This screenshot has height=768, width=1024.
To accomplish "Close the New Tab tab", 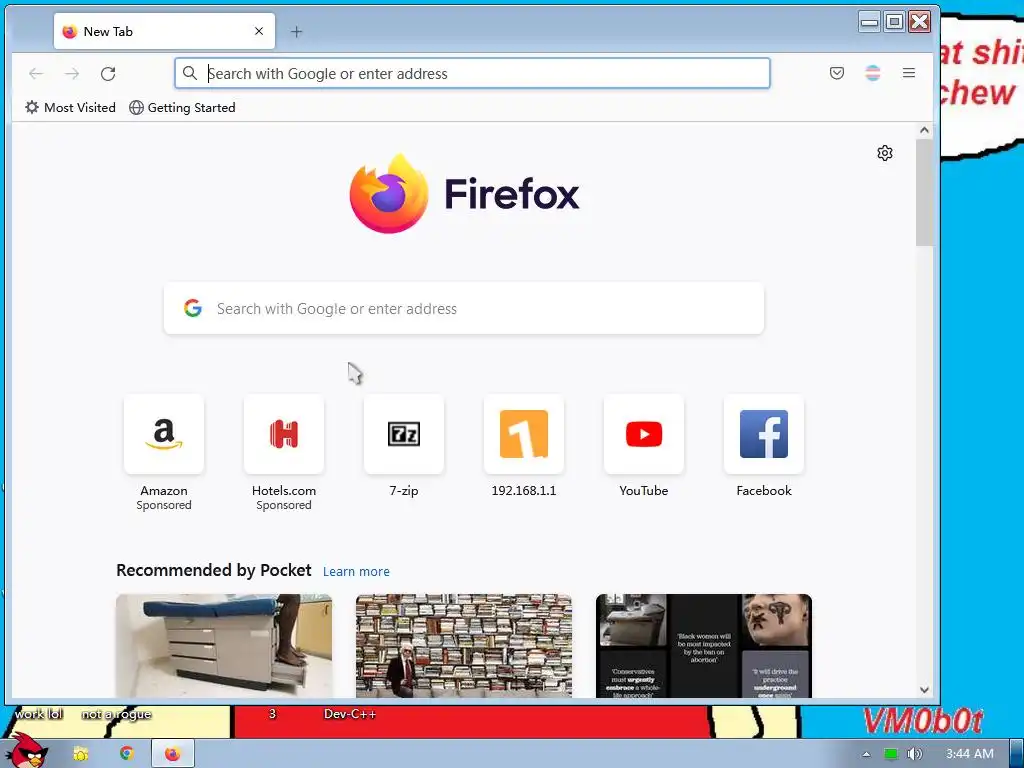I will tap(259, 31).
